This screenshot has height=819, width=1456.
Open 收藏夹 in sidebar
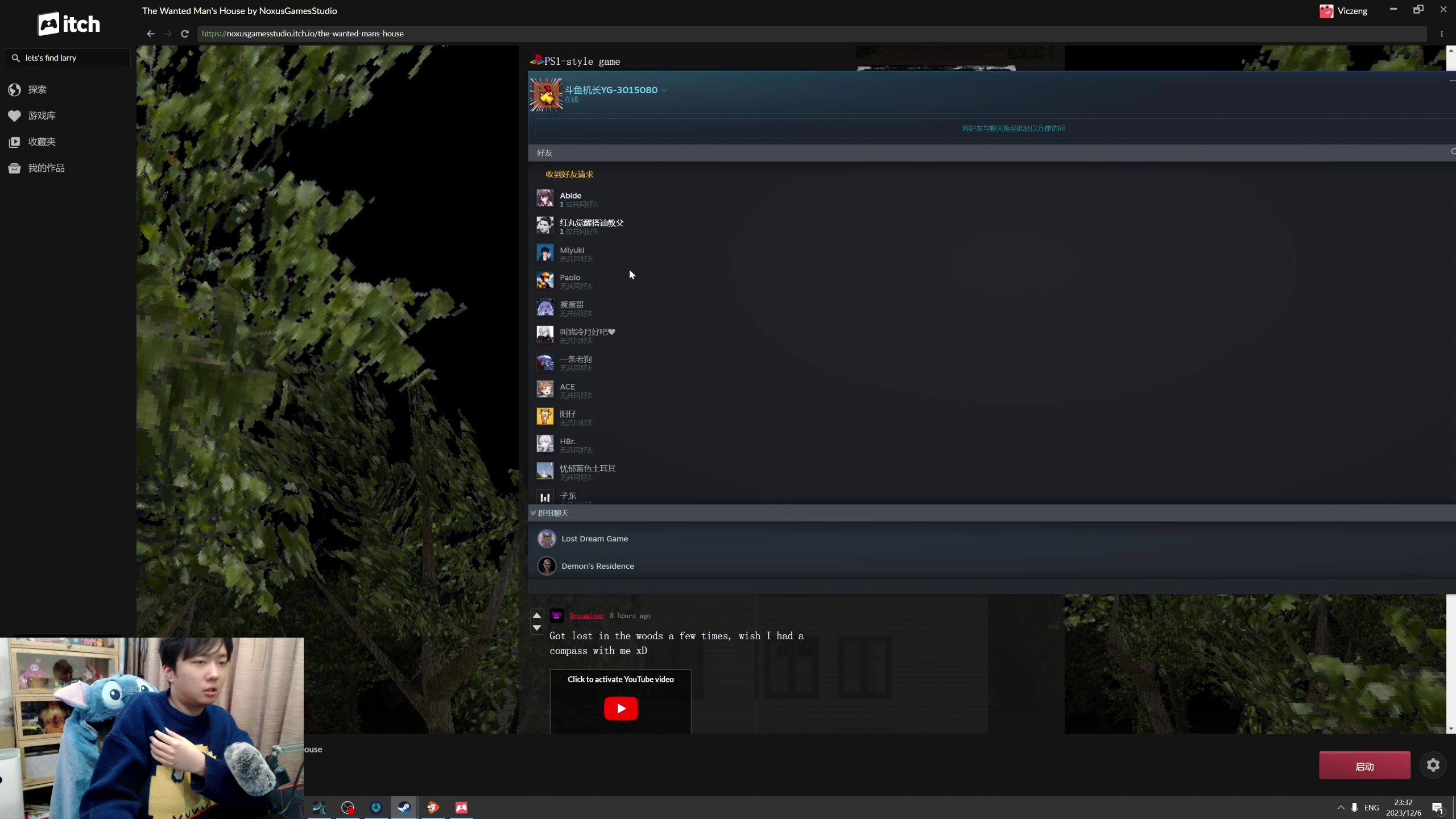[x=42, y=142]
